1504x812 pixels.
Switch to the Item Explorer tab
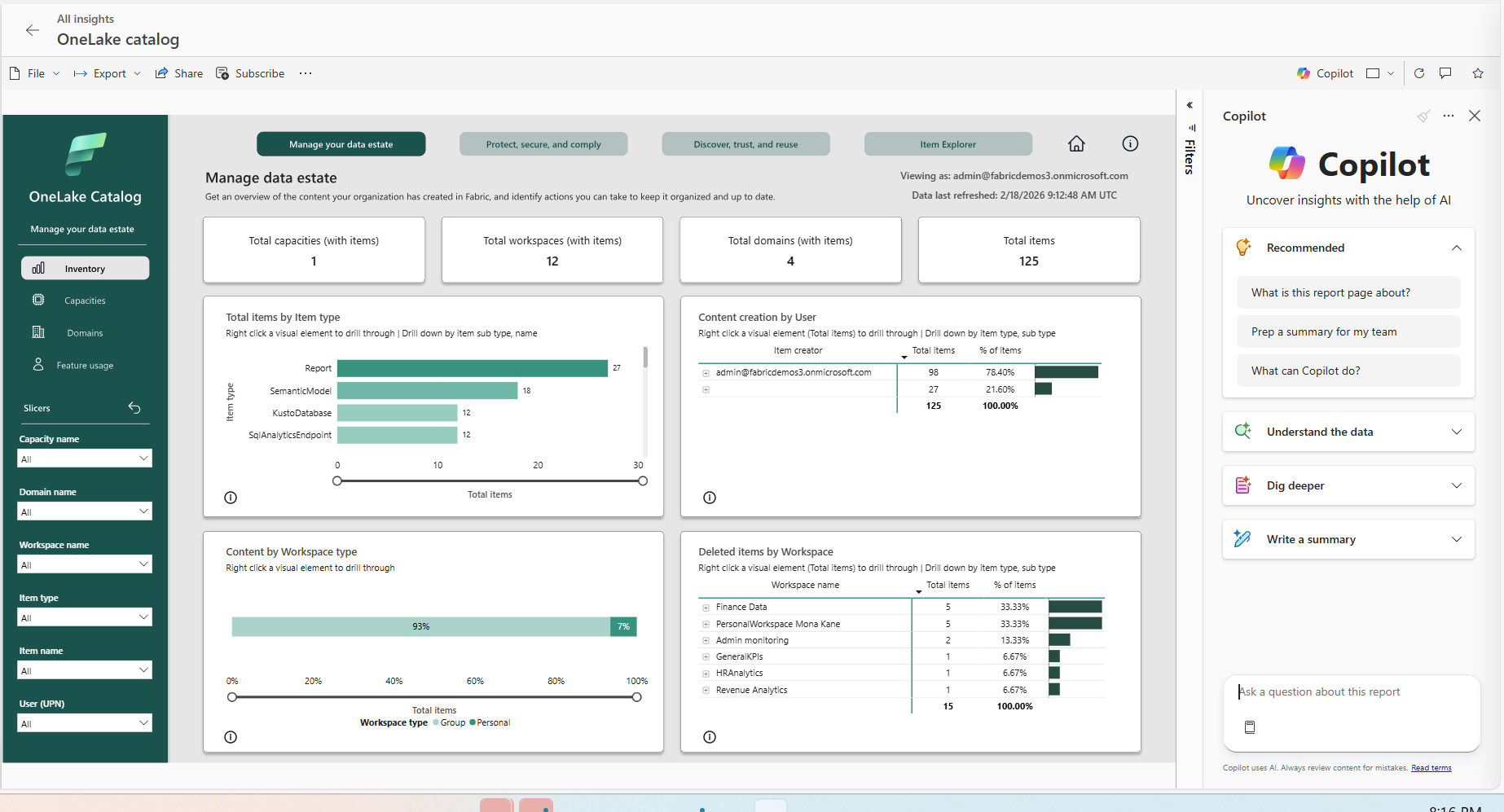pos(948,143)
